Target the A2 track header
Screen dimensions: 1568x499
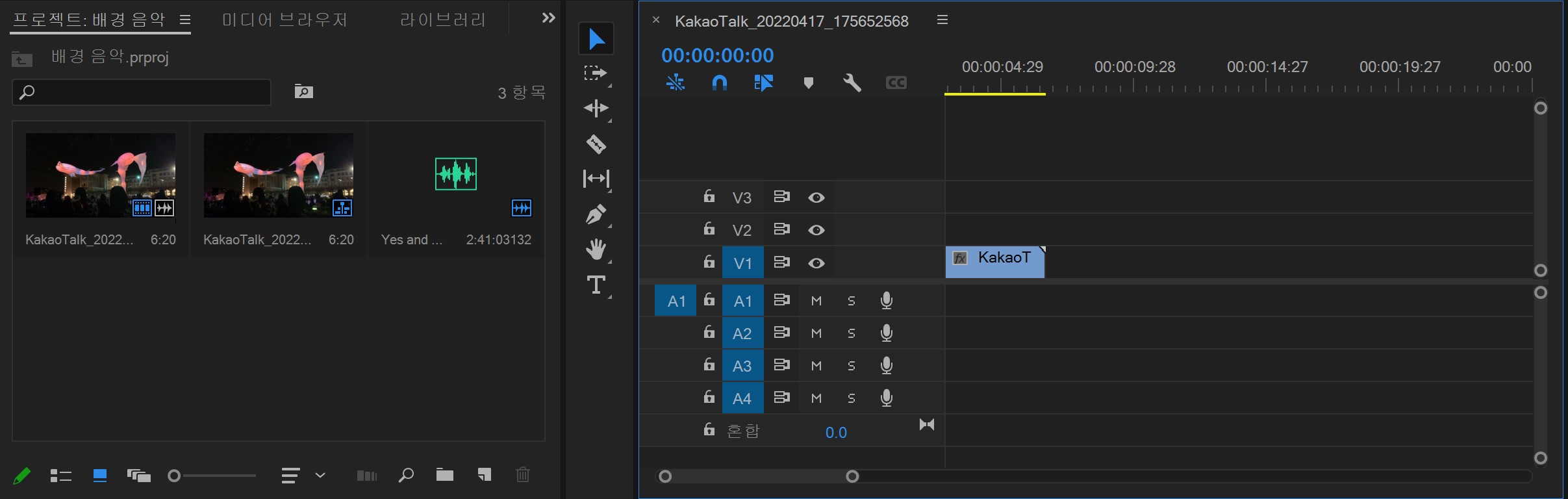tap(743, 333)
